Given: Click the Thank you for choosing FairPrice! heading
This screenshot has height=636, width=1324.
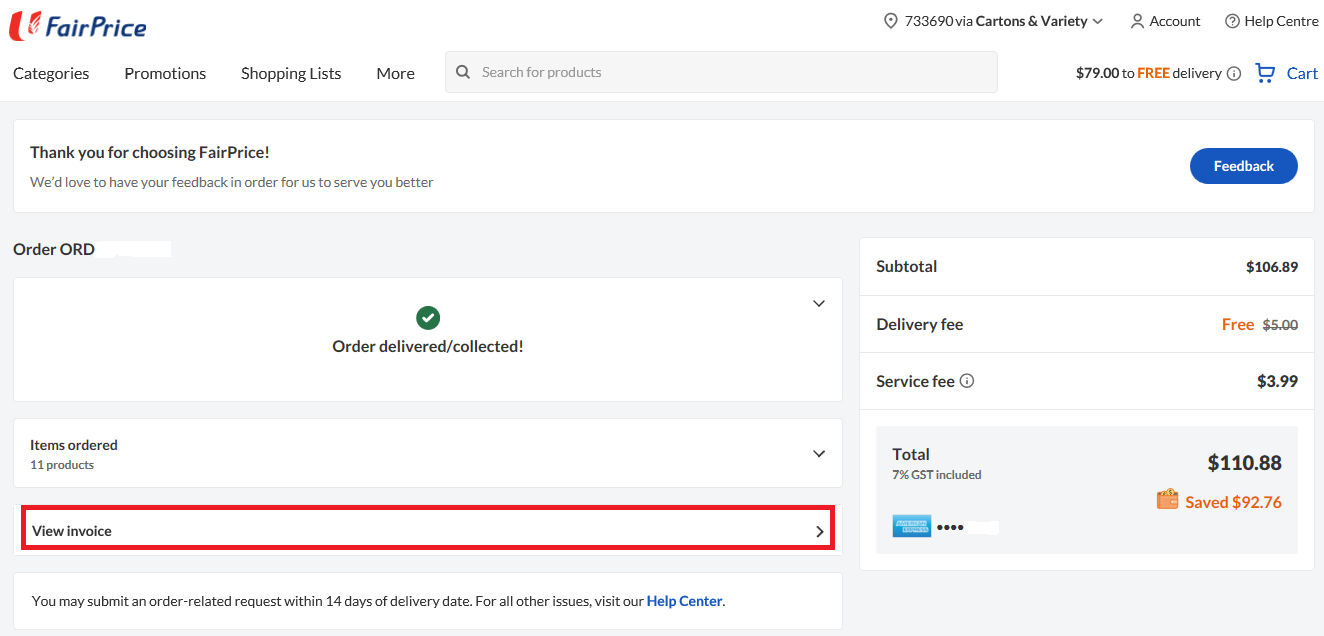Looking at the screenshot, I should point(150,152).
